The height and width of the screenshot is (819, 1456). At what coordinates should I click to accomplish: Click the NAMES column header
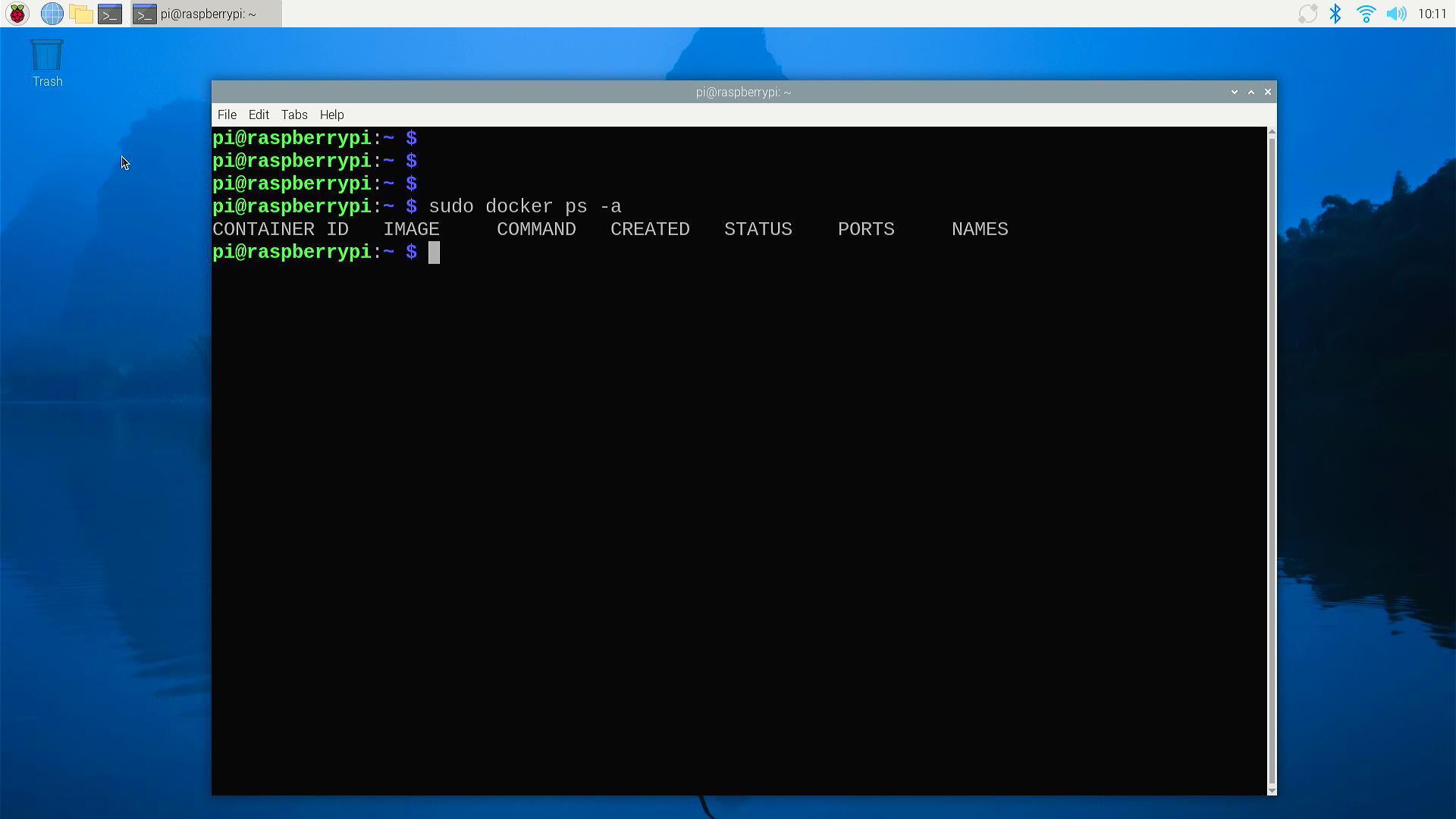[x=980, y=229]
